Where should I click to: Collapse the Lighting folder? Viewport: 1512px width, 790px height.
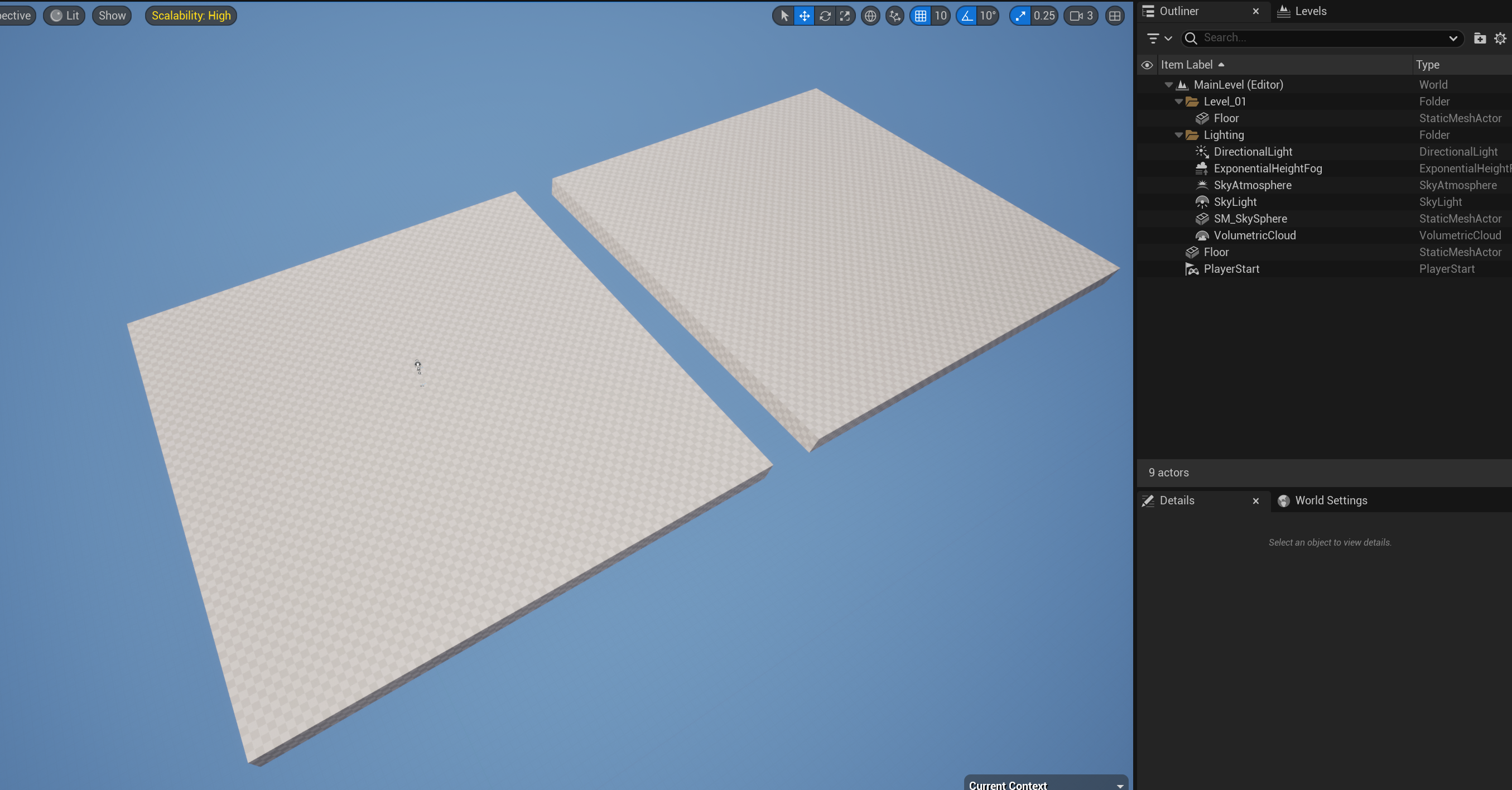(1178, 135)
